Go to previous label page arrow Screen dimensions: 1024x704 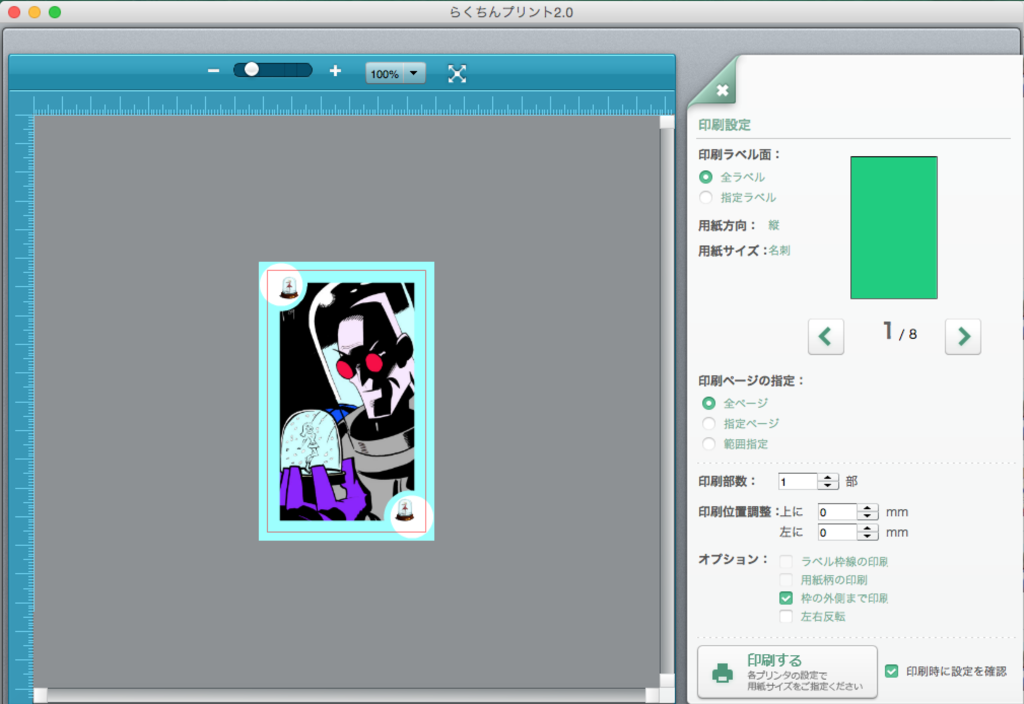825,336
